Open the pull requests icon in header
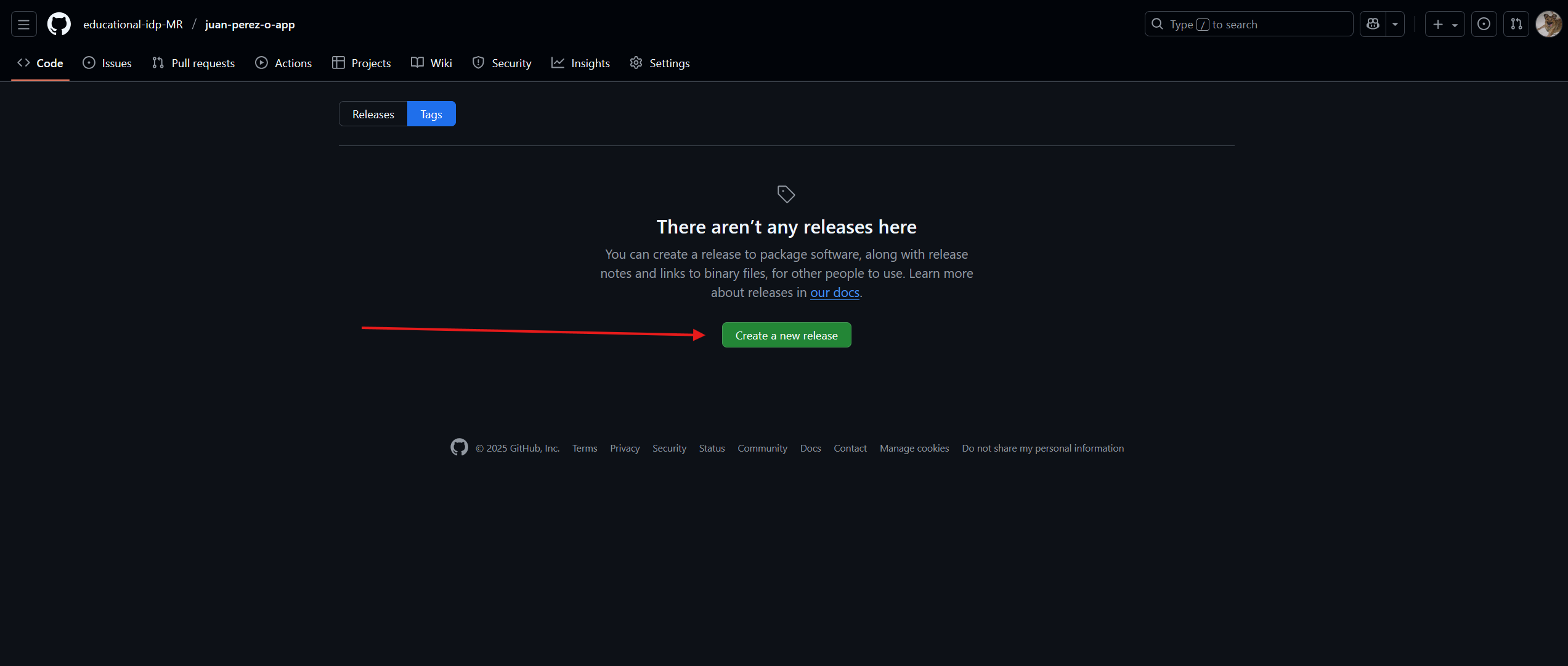Screen dimensions: 1568x666 pos(1516,25)
